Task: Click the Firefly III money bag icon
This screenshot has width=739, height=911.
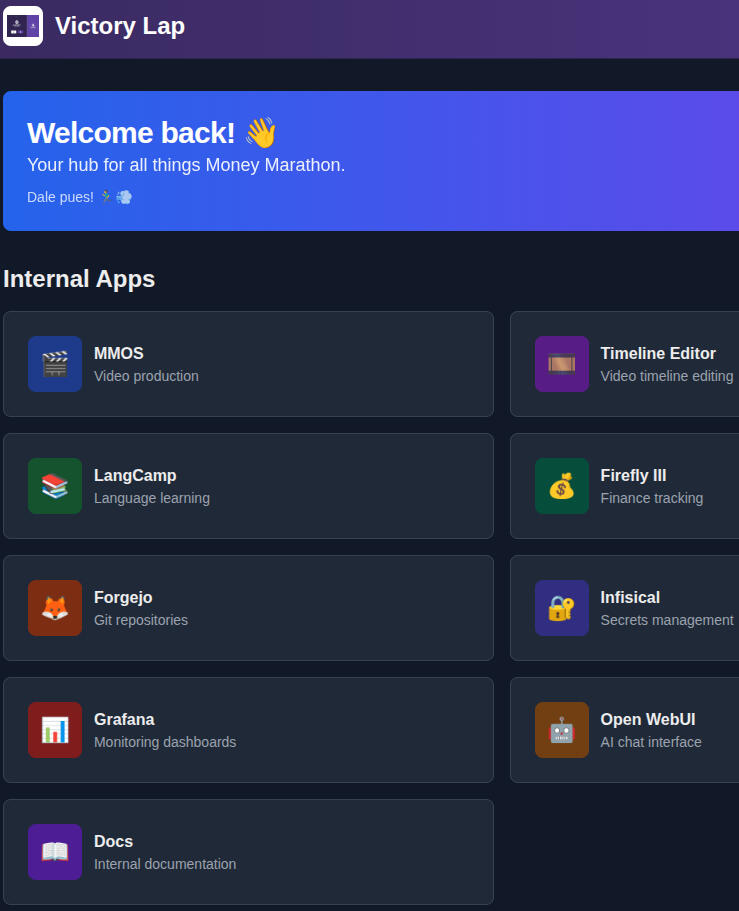Action: [x=561, y=486]
